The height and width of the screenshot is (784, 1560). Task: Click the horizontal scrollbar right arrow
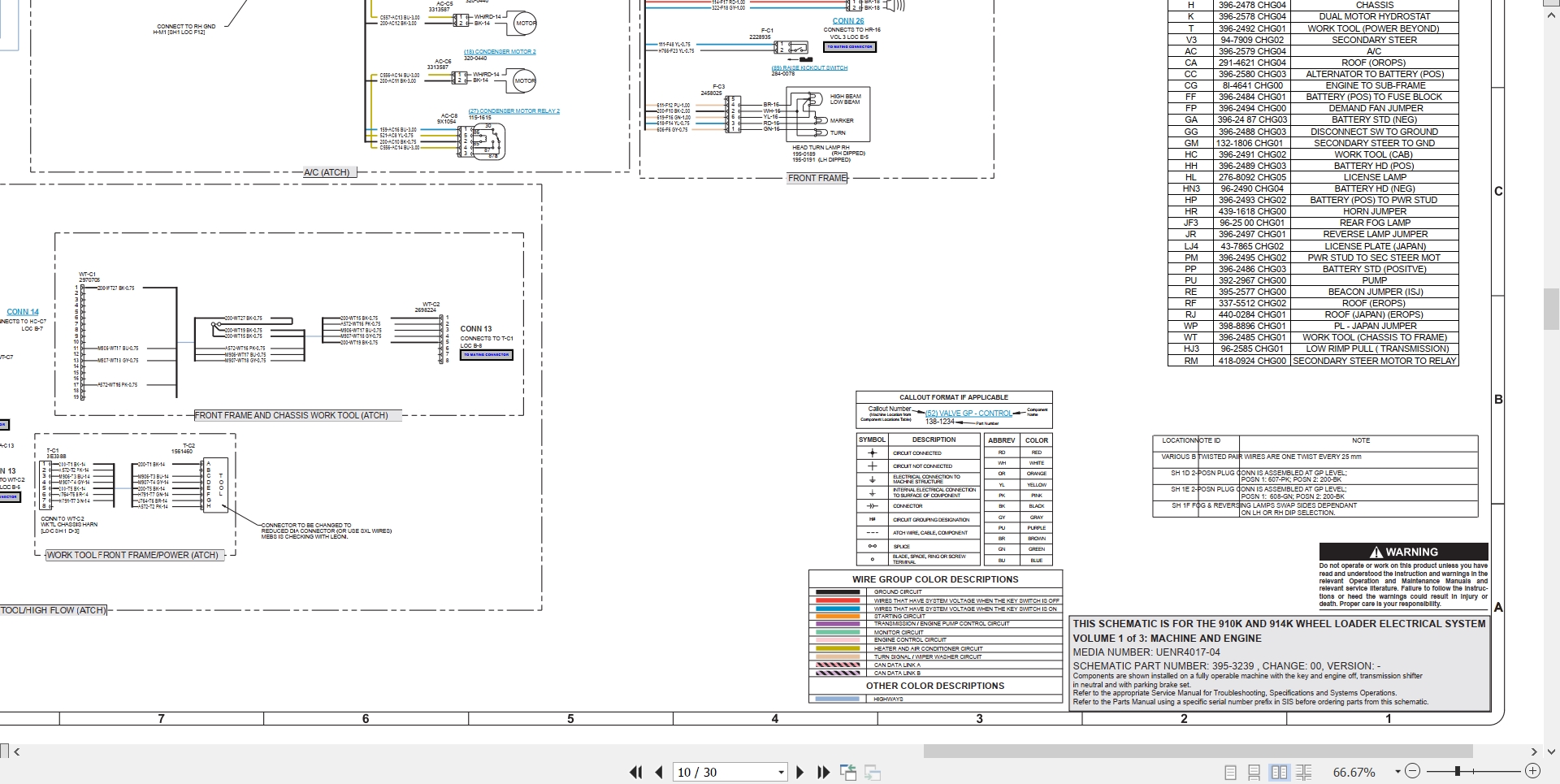(1534, 752)
